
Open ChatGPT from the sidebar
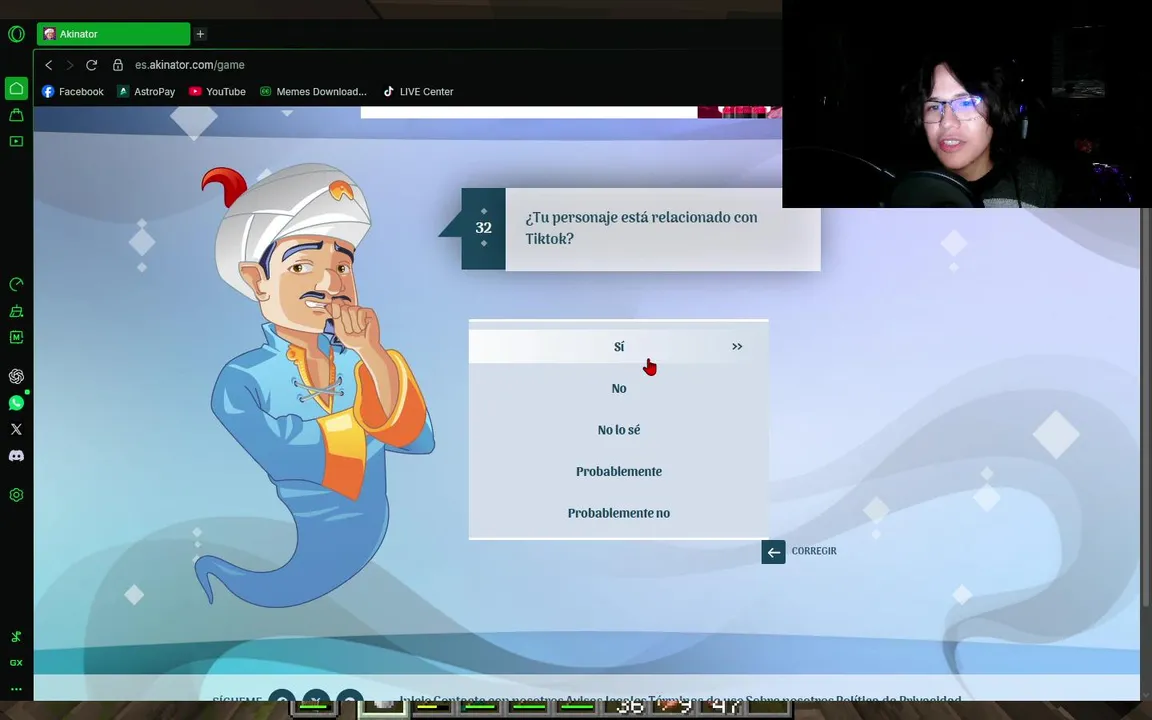click(x=16, y=376)
